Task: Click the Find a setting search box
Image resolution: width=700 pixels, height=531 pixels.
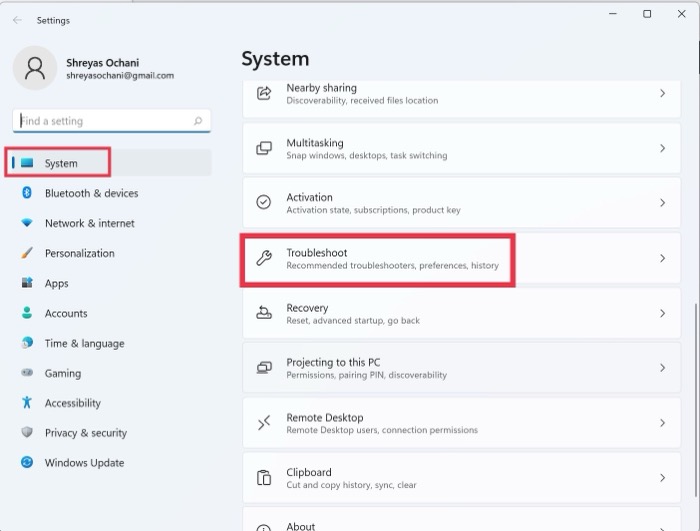Action: pyautogui.click(x=112, y=121)
